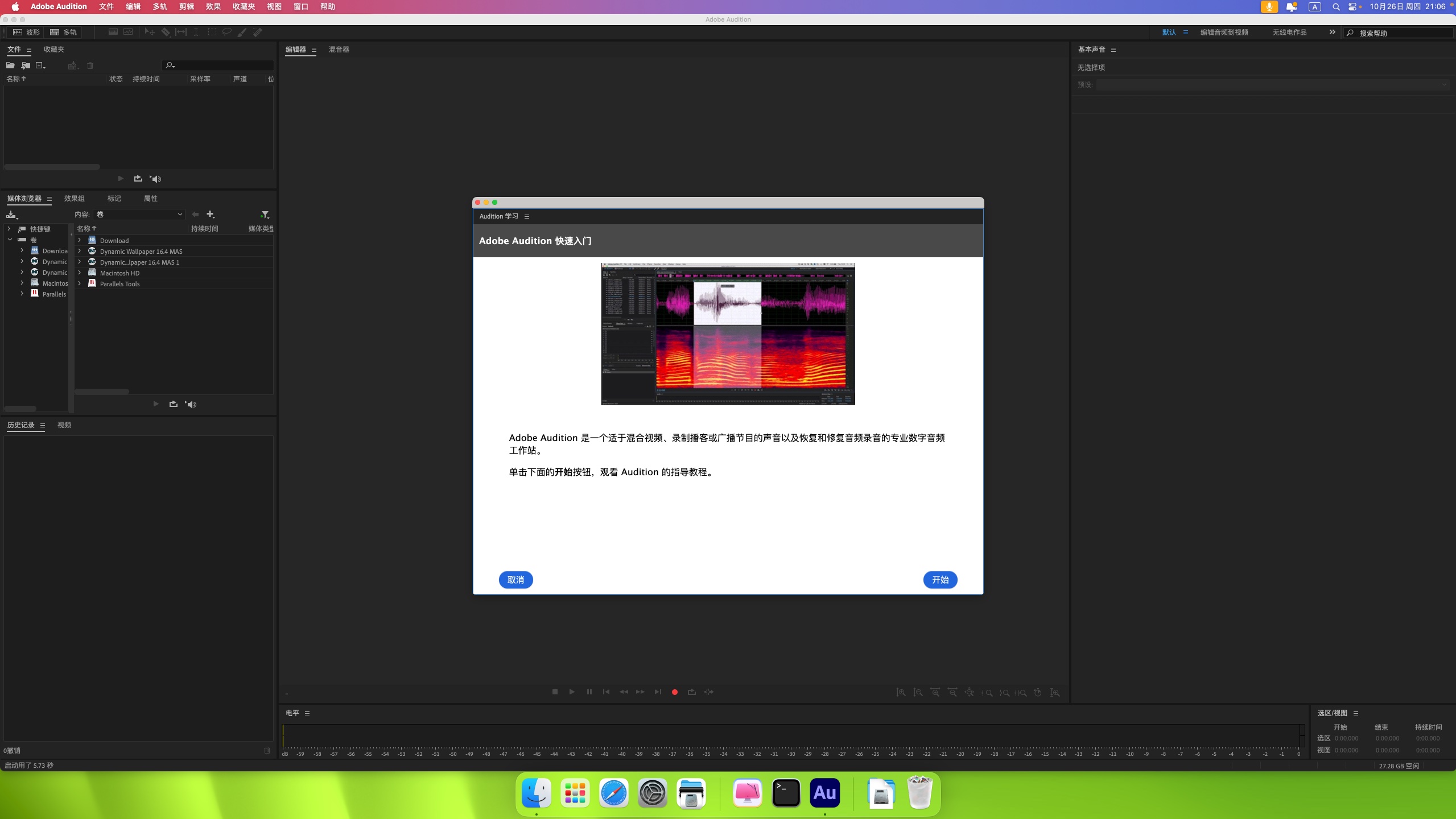The height and width of the screenshot is (819, 1456).
Task: Select the Move tool
Action: [150, 32]
